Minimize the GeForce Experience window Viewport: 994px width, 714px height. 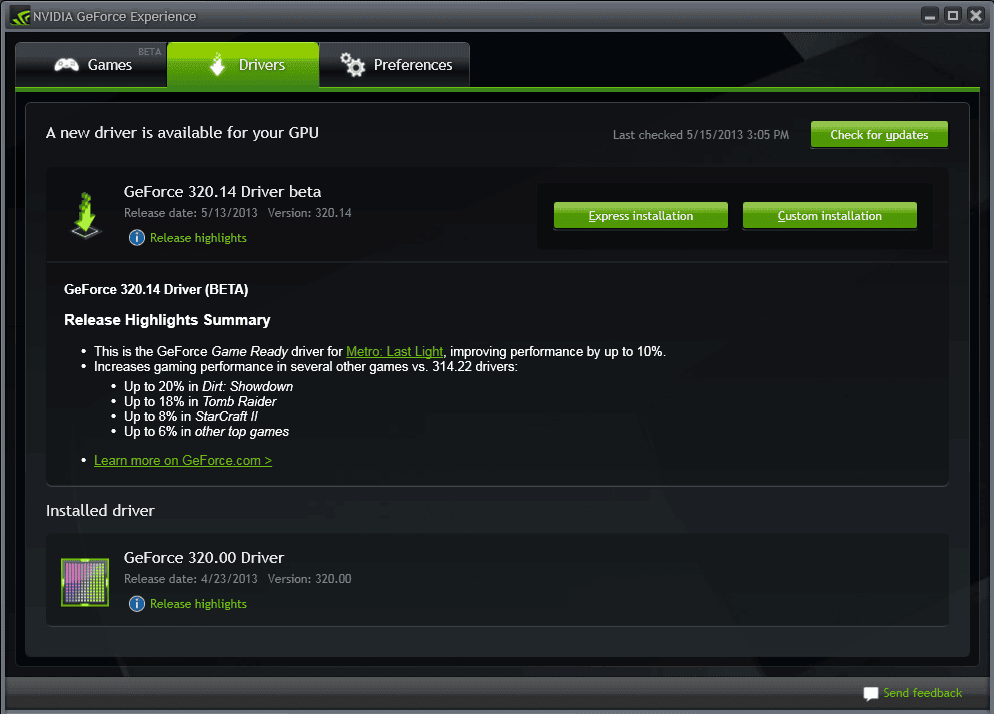pyautogui.click(x=930, y=16)
